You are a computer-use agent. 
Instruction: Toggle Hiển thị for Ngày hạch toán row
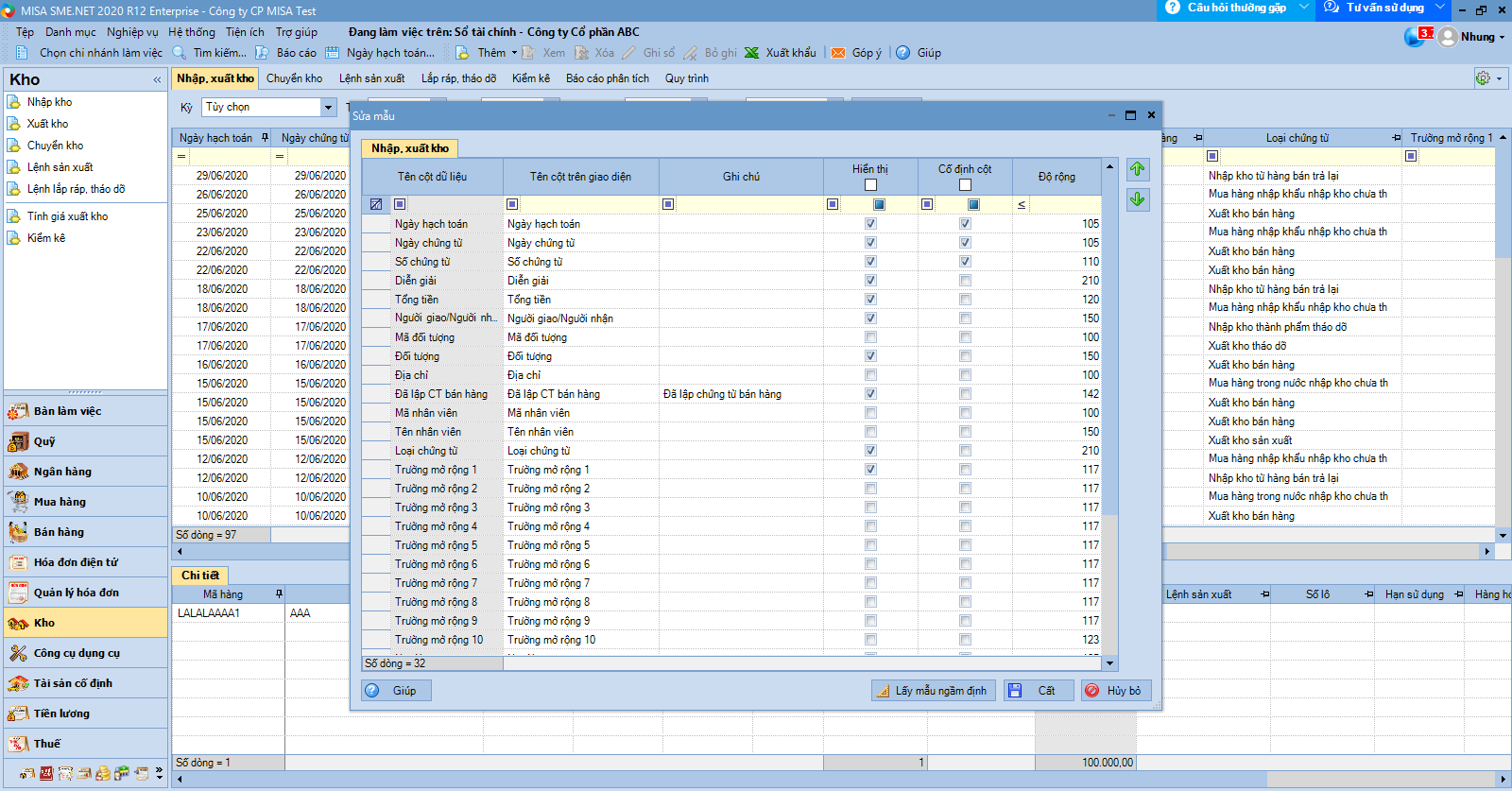pos(870,224)
